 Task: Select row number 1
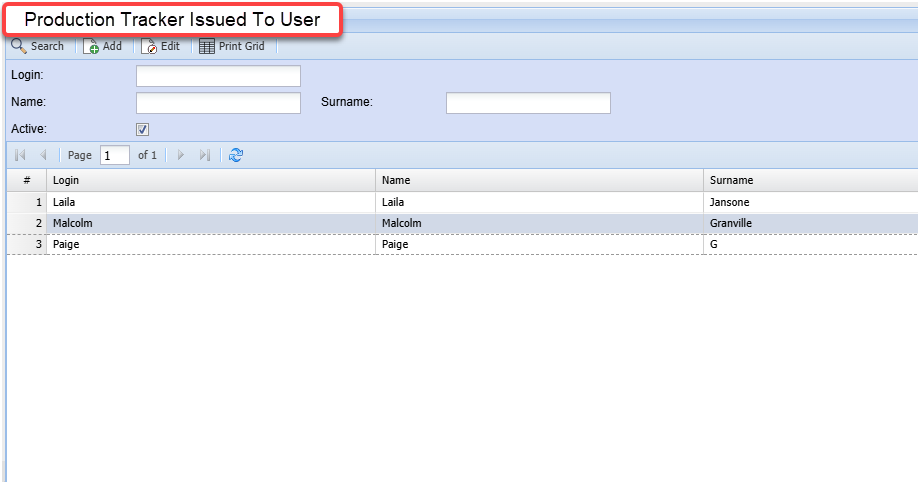tap(27, 202)
